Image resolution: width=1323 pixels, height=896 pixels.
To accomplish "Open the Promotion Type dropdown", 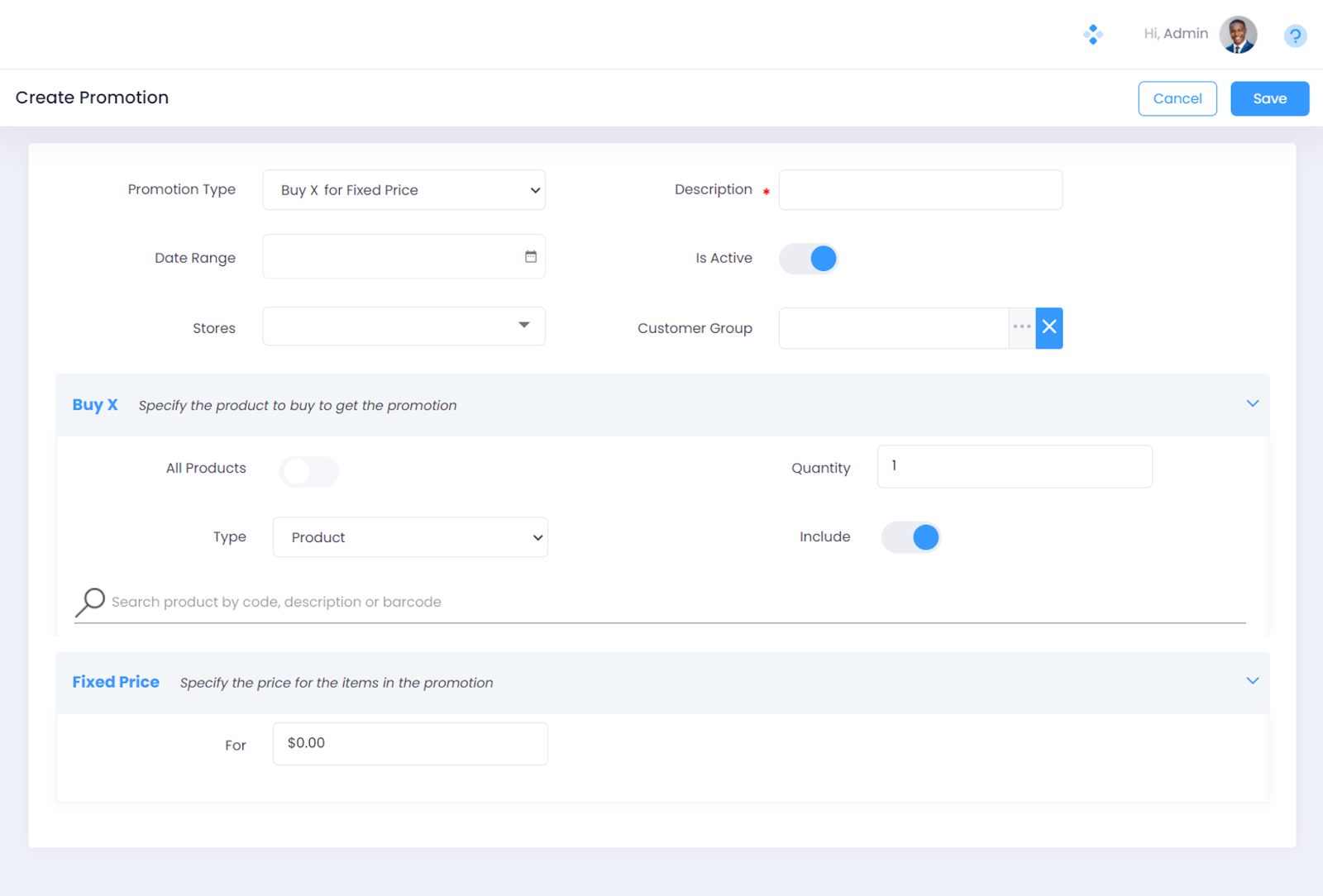I will tap(404, 190).
